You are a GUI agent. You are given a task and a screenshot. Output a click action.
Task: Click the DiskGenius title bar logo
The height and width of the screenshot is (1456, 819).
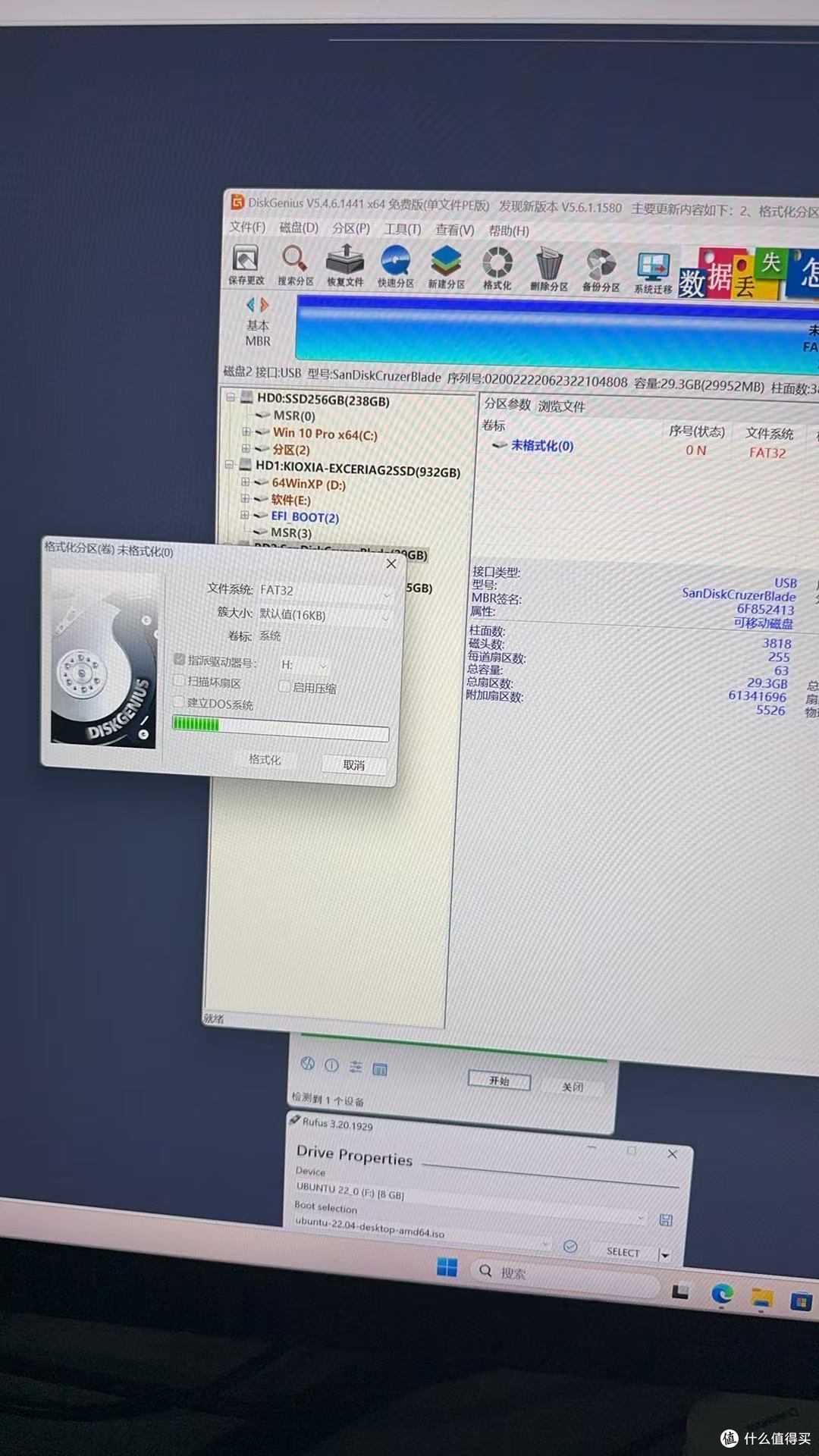pos(237,202)
